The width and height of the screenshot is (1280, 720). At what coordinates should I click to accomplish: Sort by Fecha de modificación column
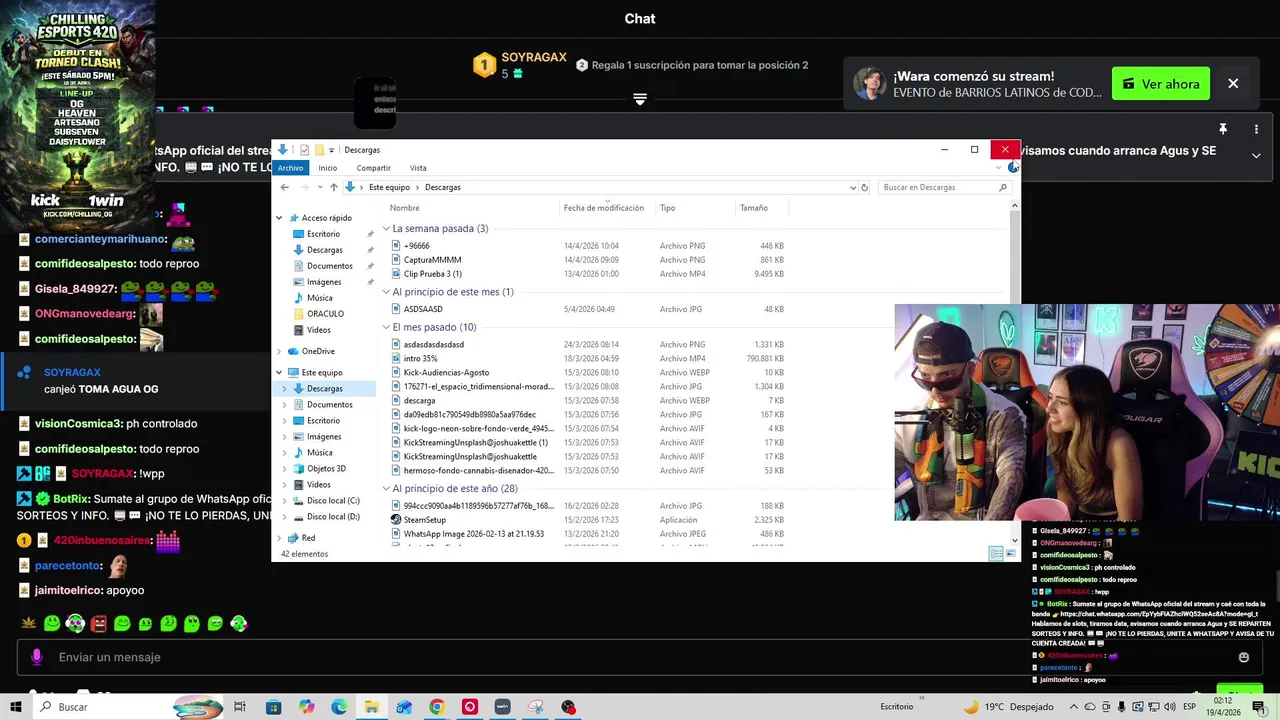603,208
